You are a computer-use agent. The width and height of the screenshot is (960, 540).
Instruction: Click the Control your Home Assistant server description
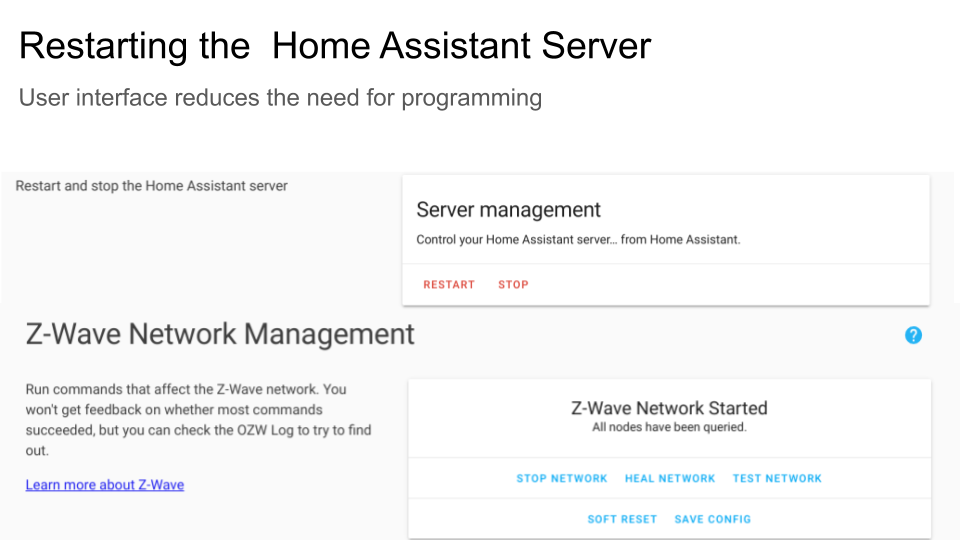[x=578, y=240]
